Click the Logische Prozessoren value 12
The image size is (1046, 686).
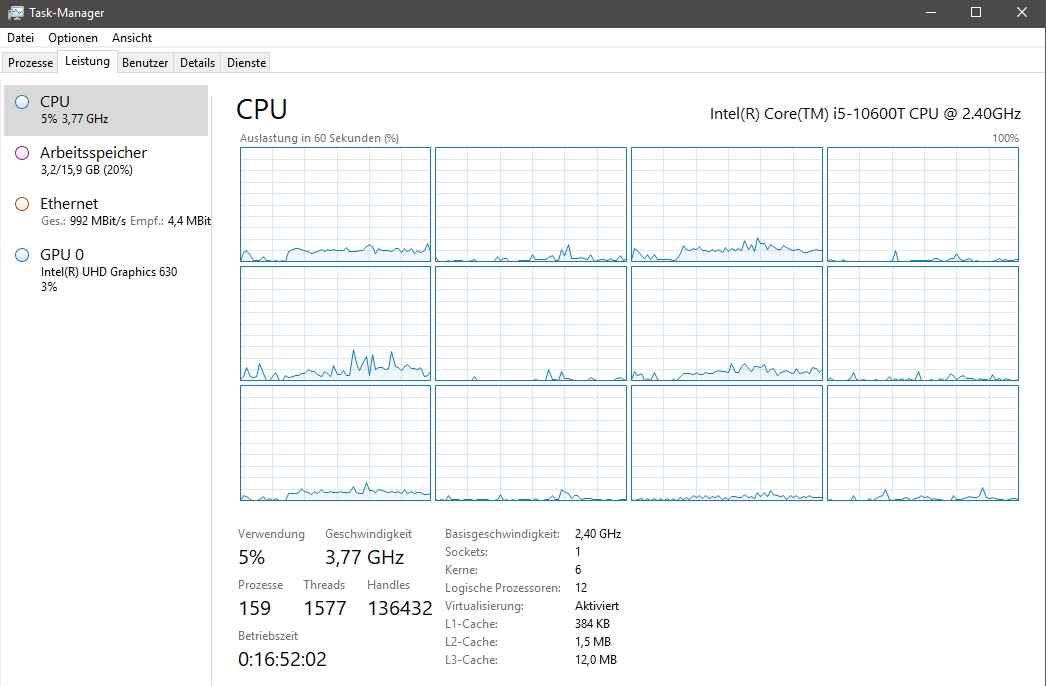[581, 588]
